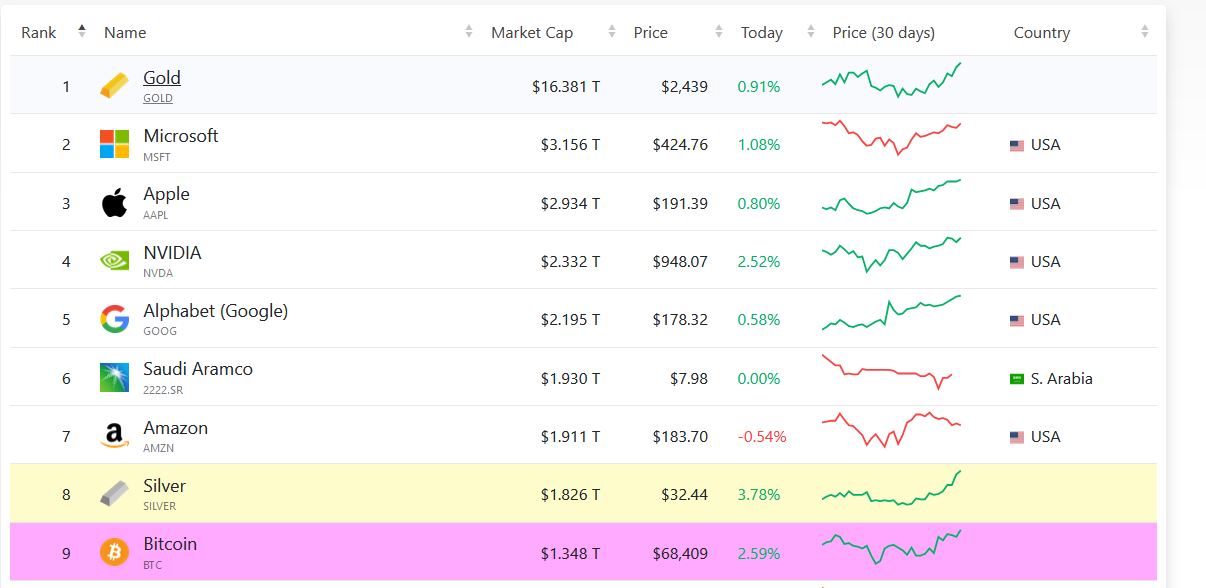Click the NVIDIA logo icon
The width and height of the screenshot is (1206, 588).
pyautogui.click(x=114, y=261)
